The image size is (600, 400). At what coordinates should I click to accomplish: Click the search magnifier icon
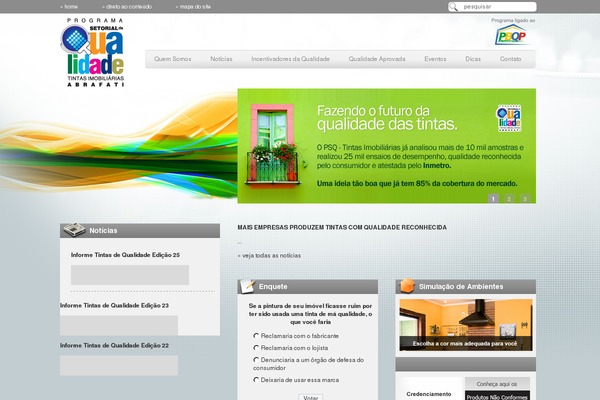click(x=455, y=7)
